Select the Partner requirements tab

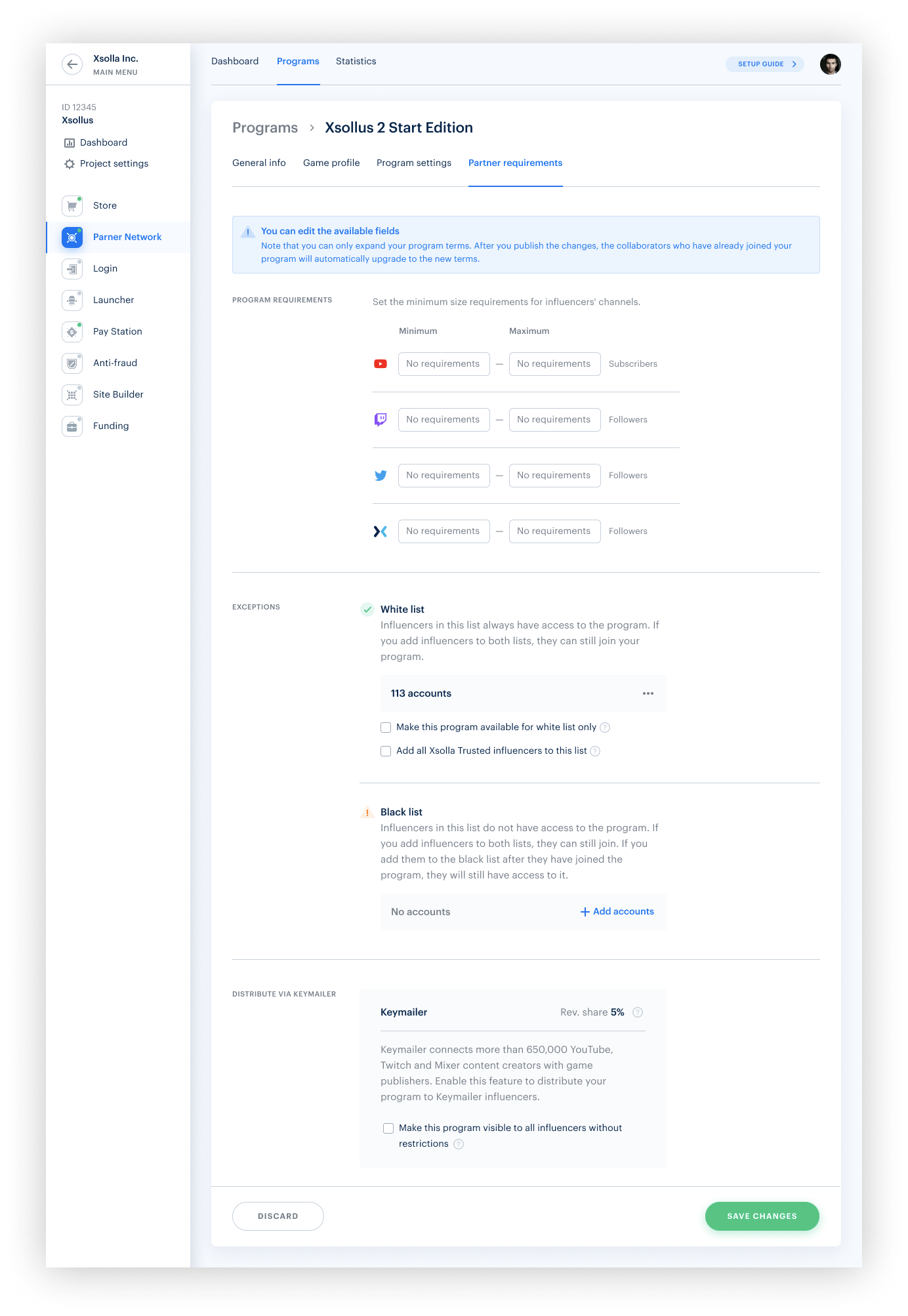(515, 163)
